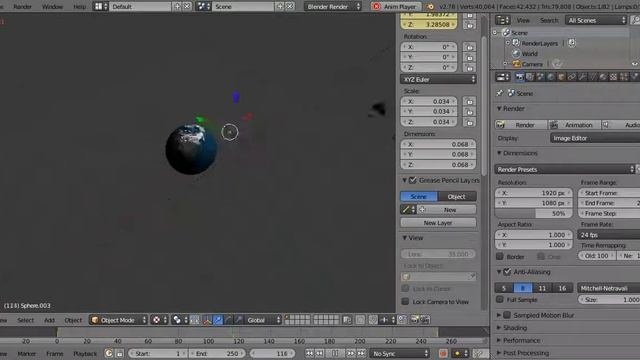The image size is (640, 360).
Task: Open the Object properties tab icon
Action: pos(561,77)
